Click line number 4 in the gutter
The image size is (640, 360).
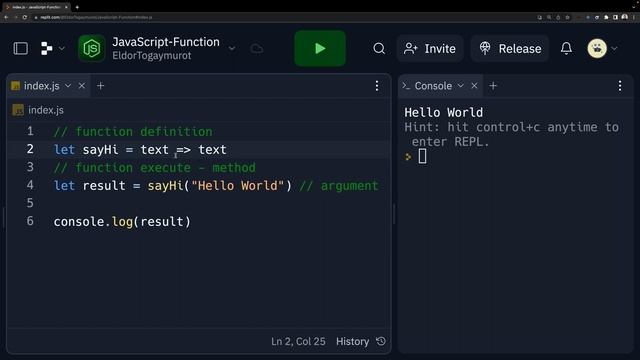[30, 185]
